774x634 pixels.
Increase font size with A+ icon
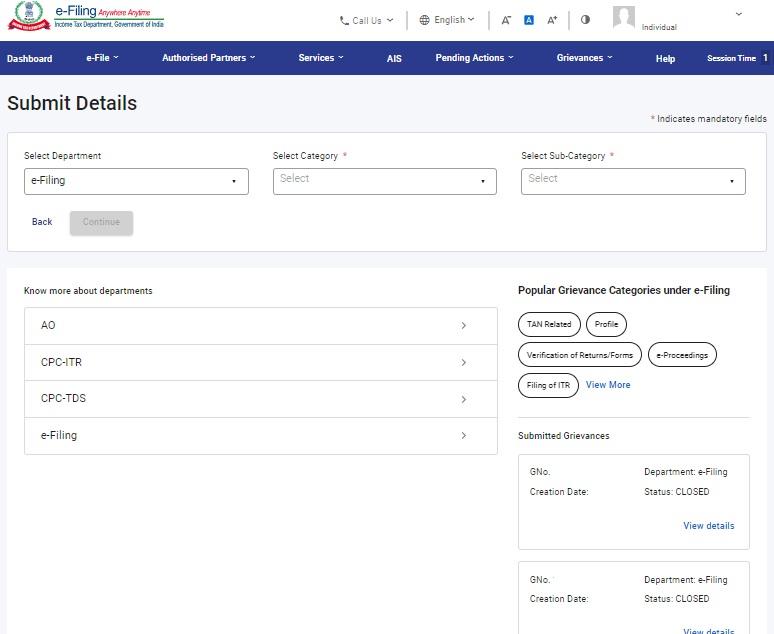(552, 20)
